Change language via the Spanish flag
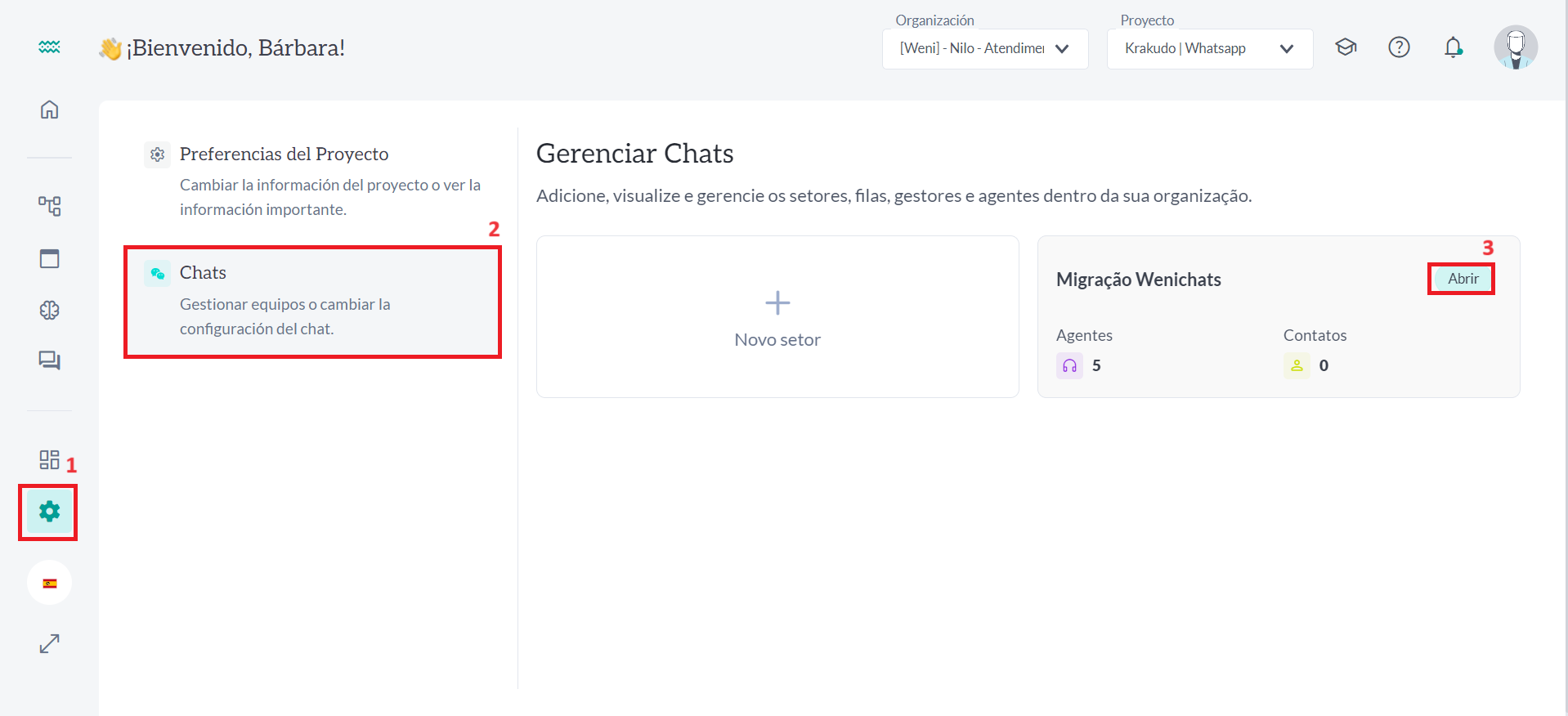Screen dimensions: 1568x716 49,583
